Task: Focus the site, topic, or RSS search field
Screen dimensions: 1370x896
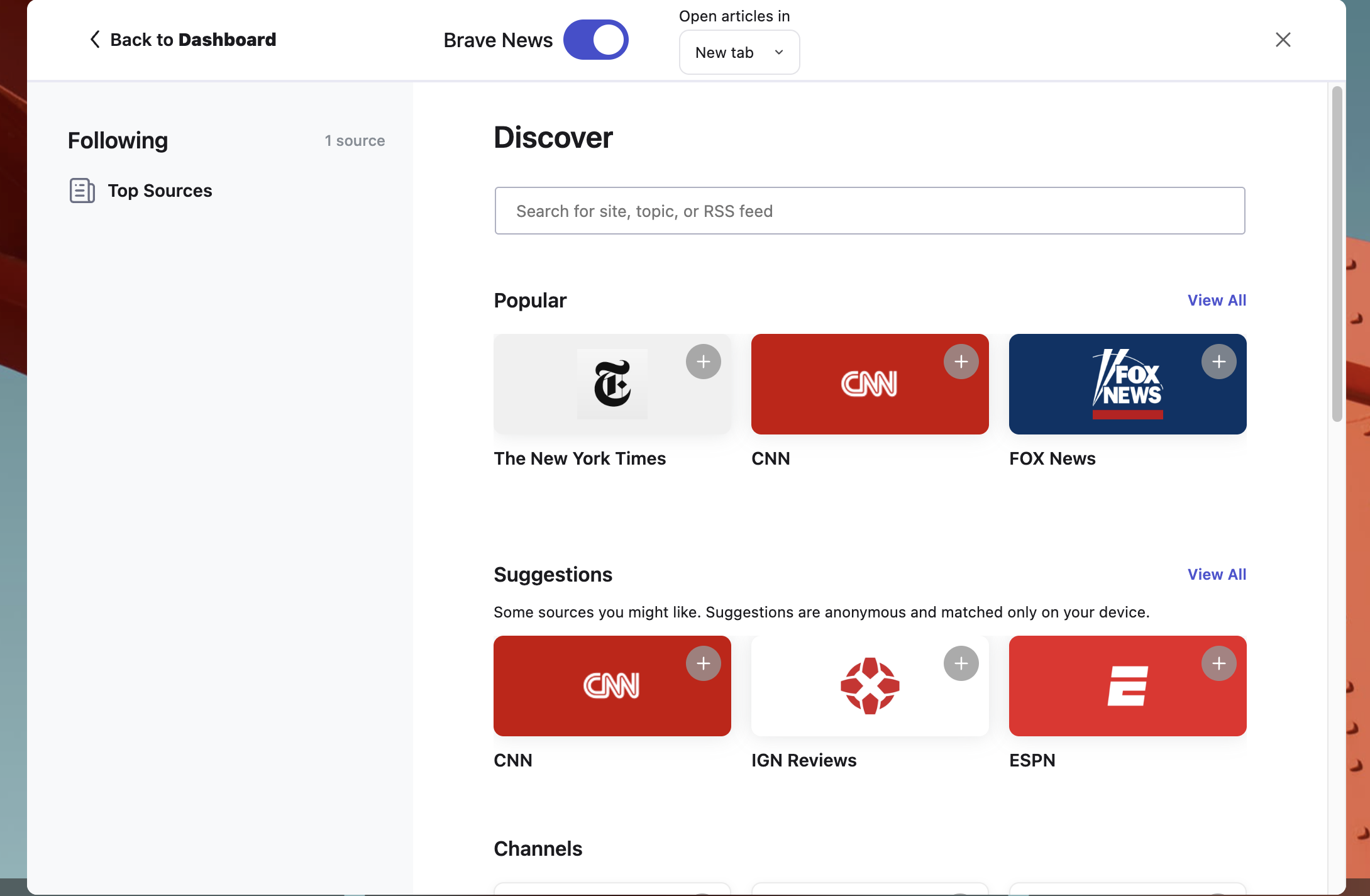Action: [x=870, y=211]
